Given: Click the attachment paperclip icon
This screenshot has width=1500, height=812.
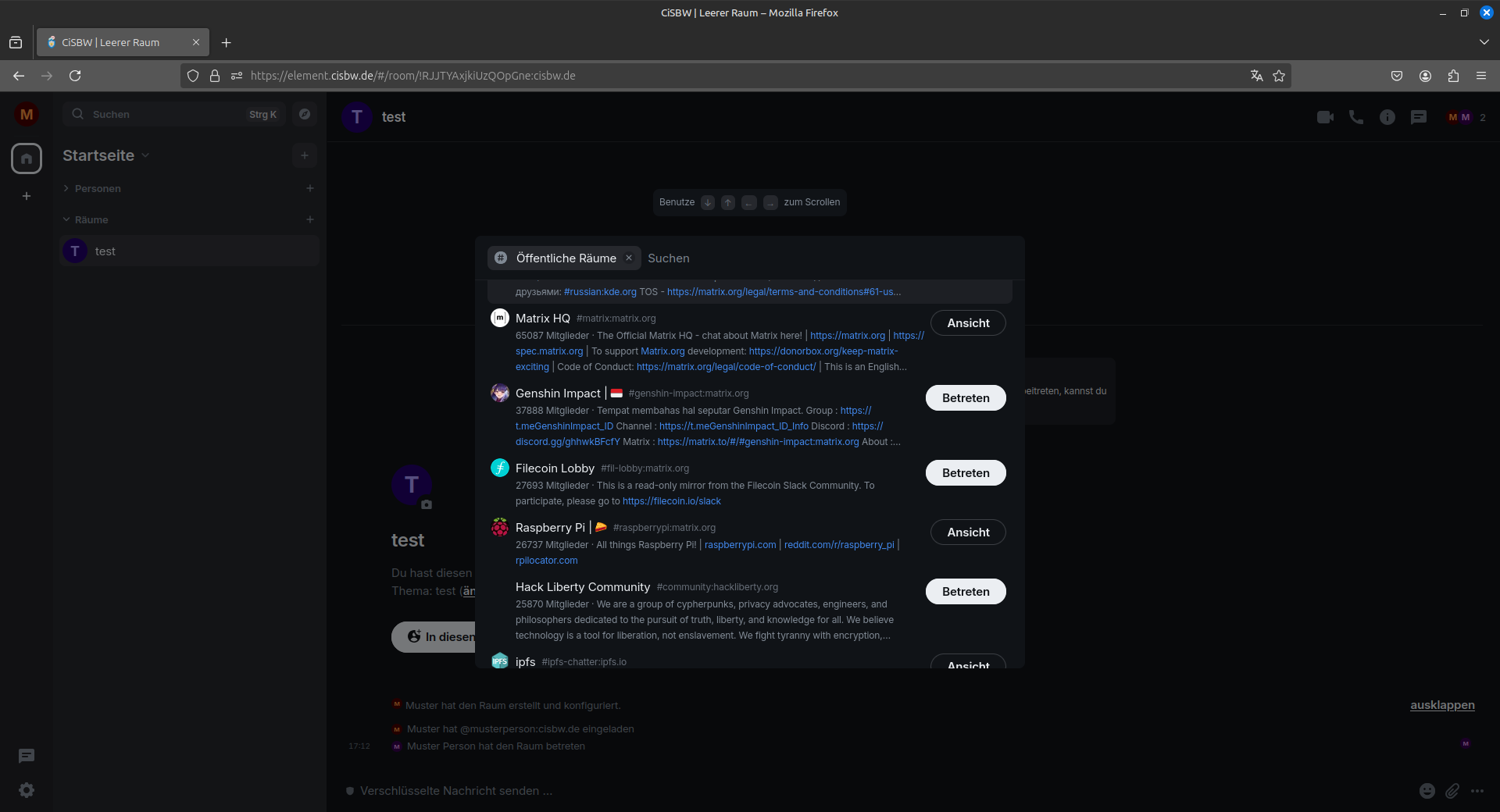Looking at the screenshot, I should pyautogui.click(x=1452, y=791).
